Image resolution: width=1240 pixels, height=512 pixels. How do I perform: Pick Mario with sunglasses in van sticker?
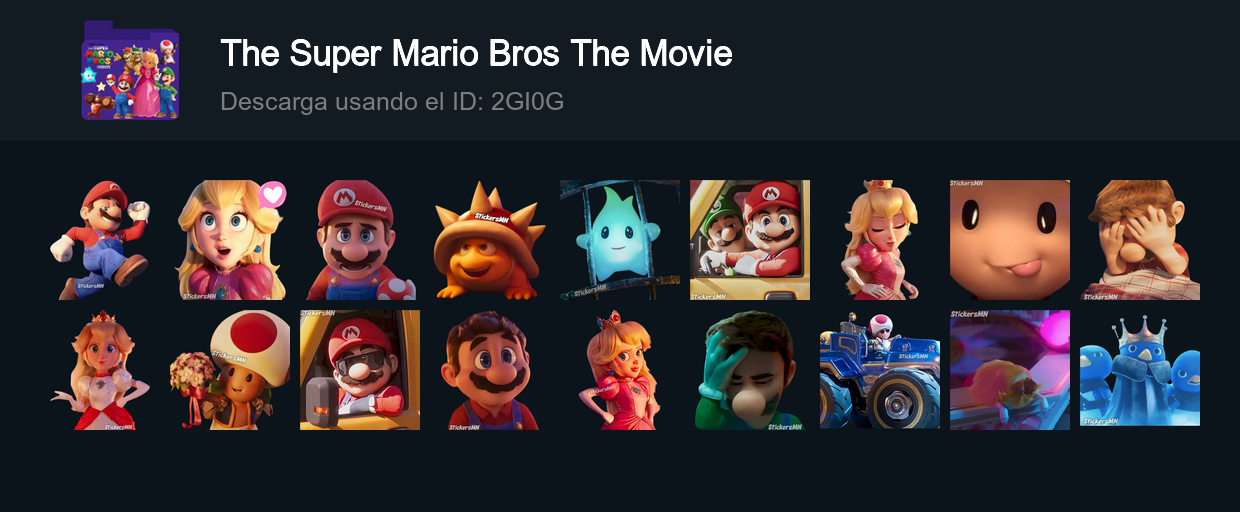pyautogui.click(x=360, y=370)
